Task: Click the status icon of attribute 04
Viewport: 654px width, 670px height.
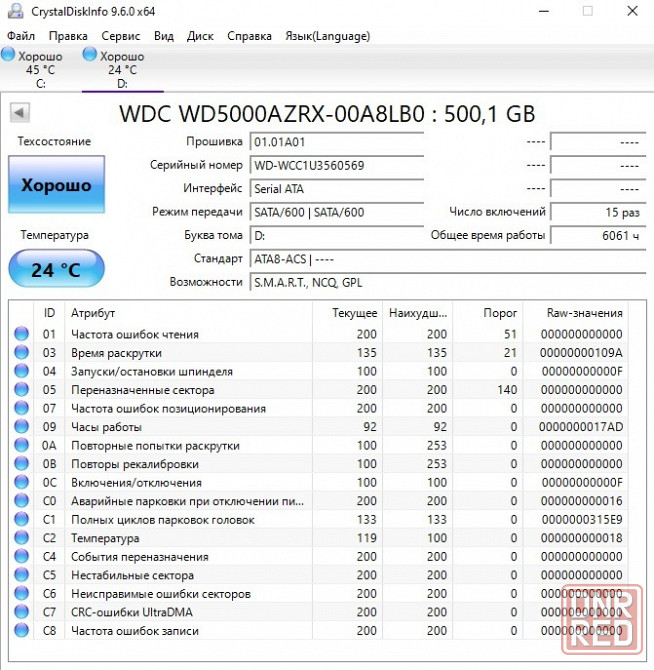Action: point(21,371)
